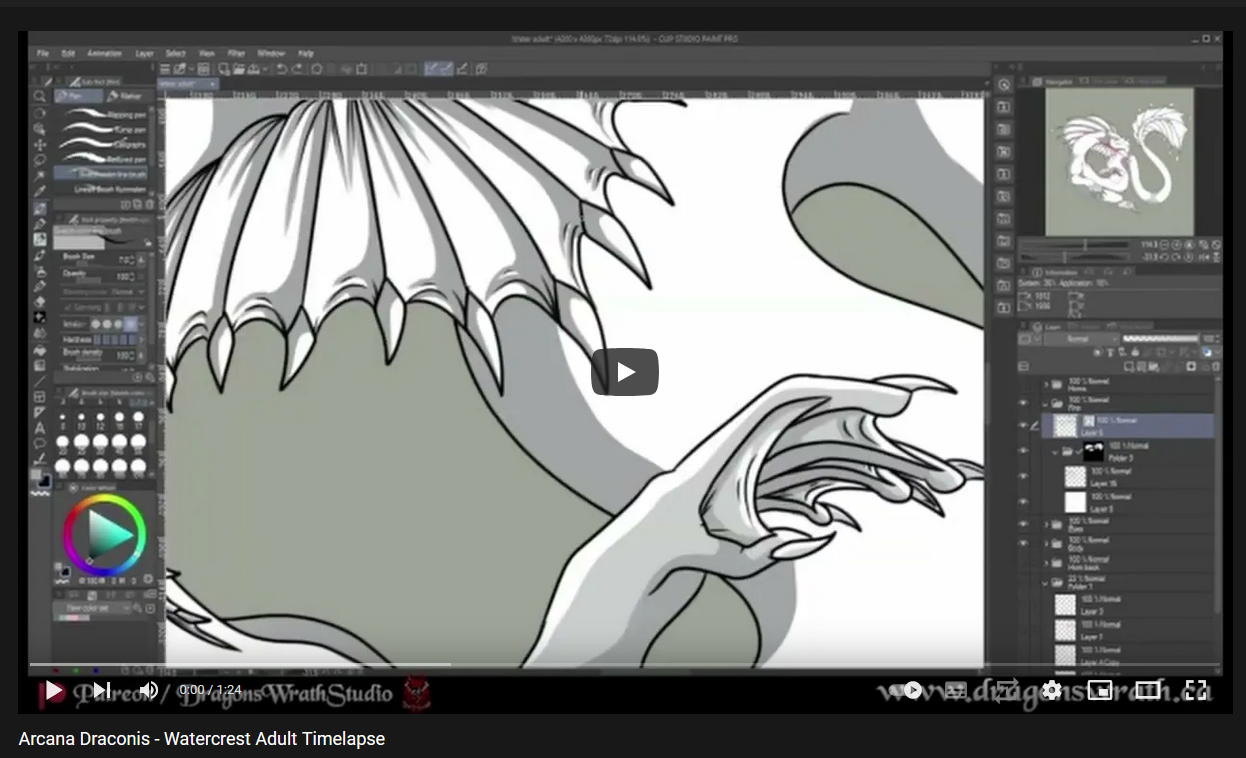The height and width of the screenshot is (758, 1246).
Task: Hide Folder 3 via eye icon
Action: [x=1023, y=451]
